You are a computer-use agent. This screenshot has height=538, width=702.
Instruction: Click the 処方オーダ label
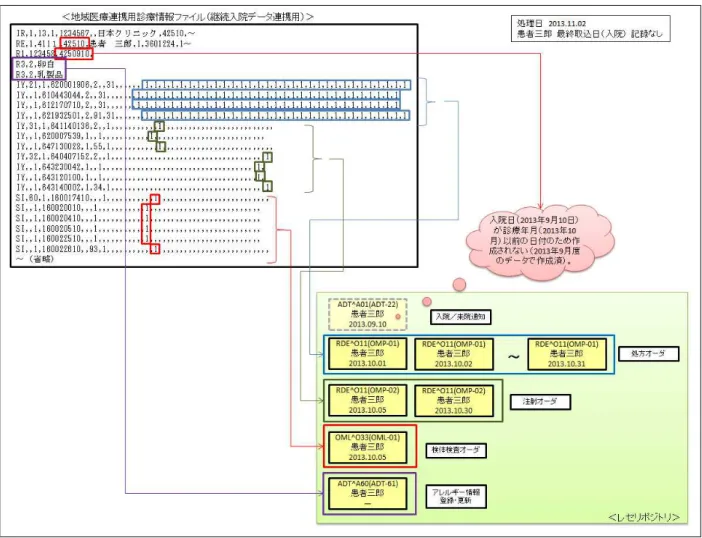pos(648,354)
